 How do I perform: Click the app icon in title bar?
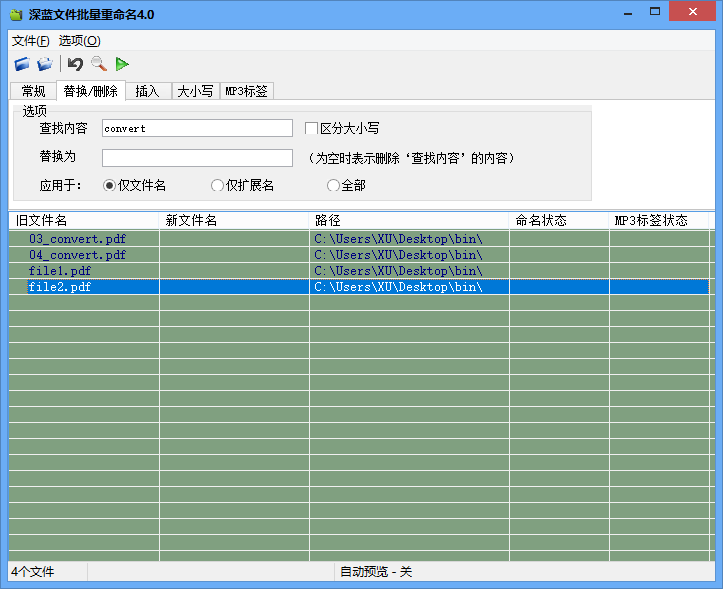click(x=16, y=15)
